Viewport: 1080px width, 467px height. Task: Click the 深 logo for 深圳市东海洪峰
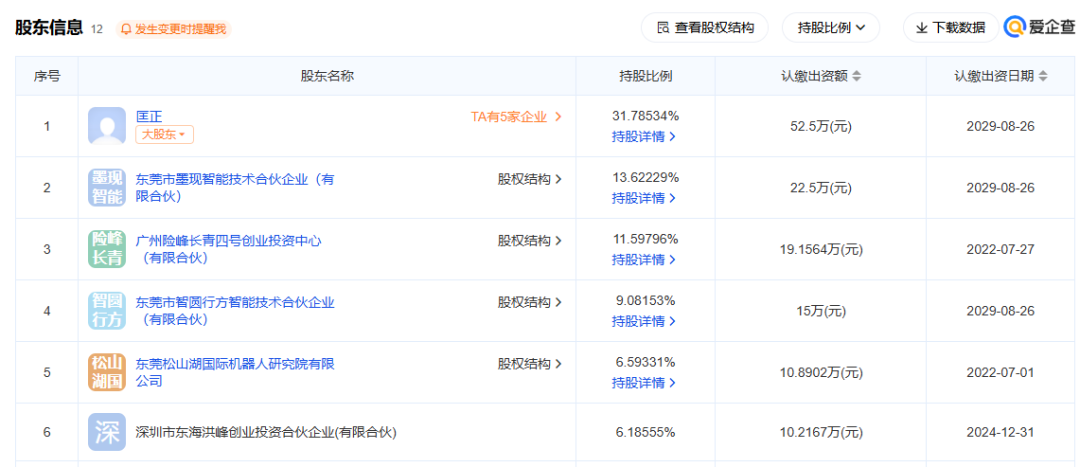107,432
